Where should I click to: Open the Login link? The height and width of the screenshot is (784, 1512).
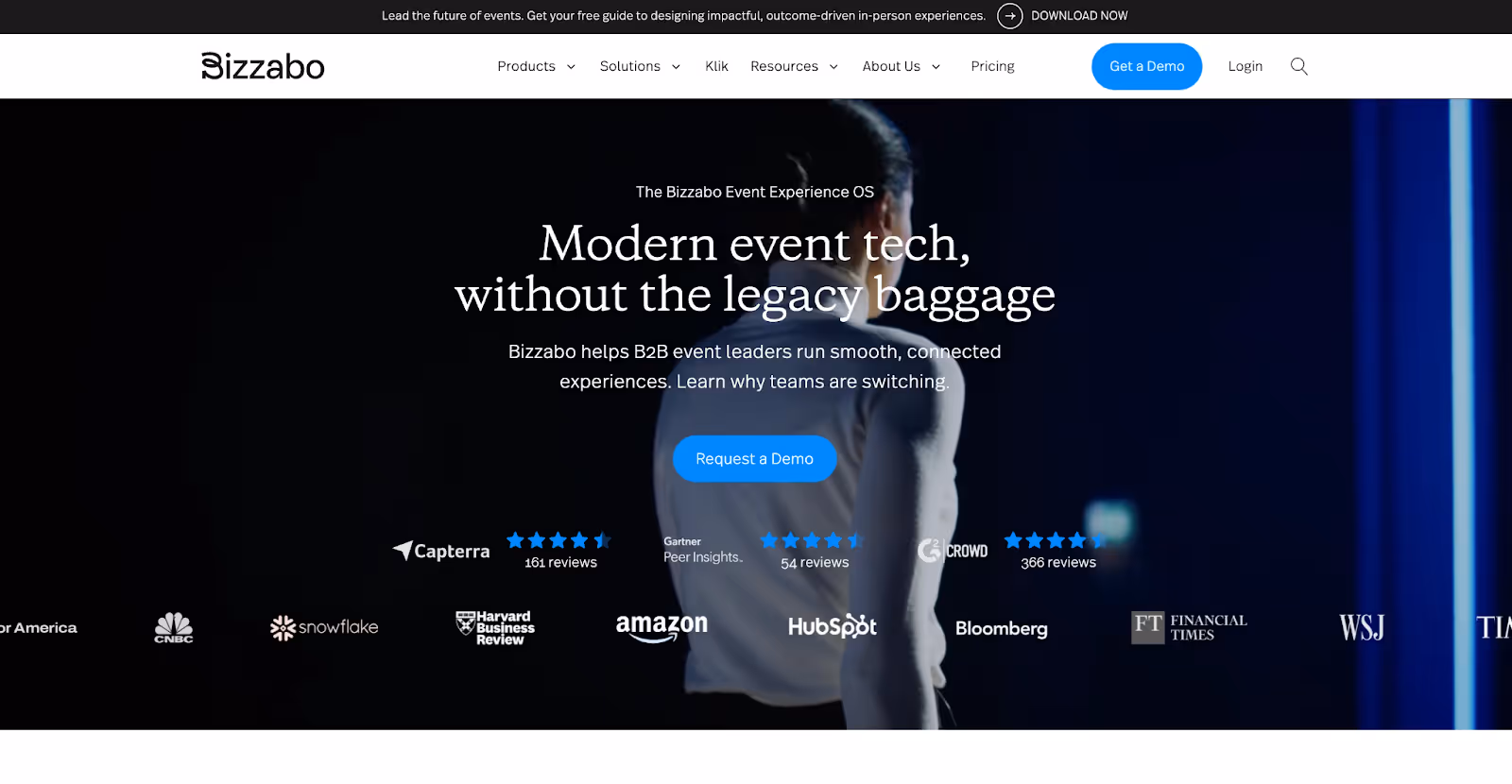coord(1245,66)
